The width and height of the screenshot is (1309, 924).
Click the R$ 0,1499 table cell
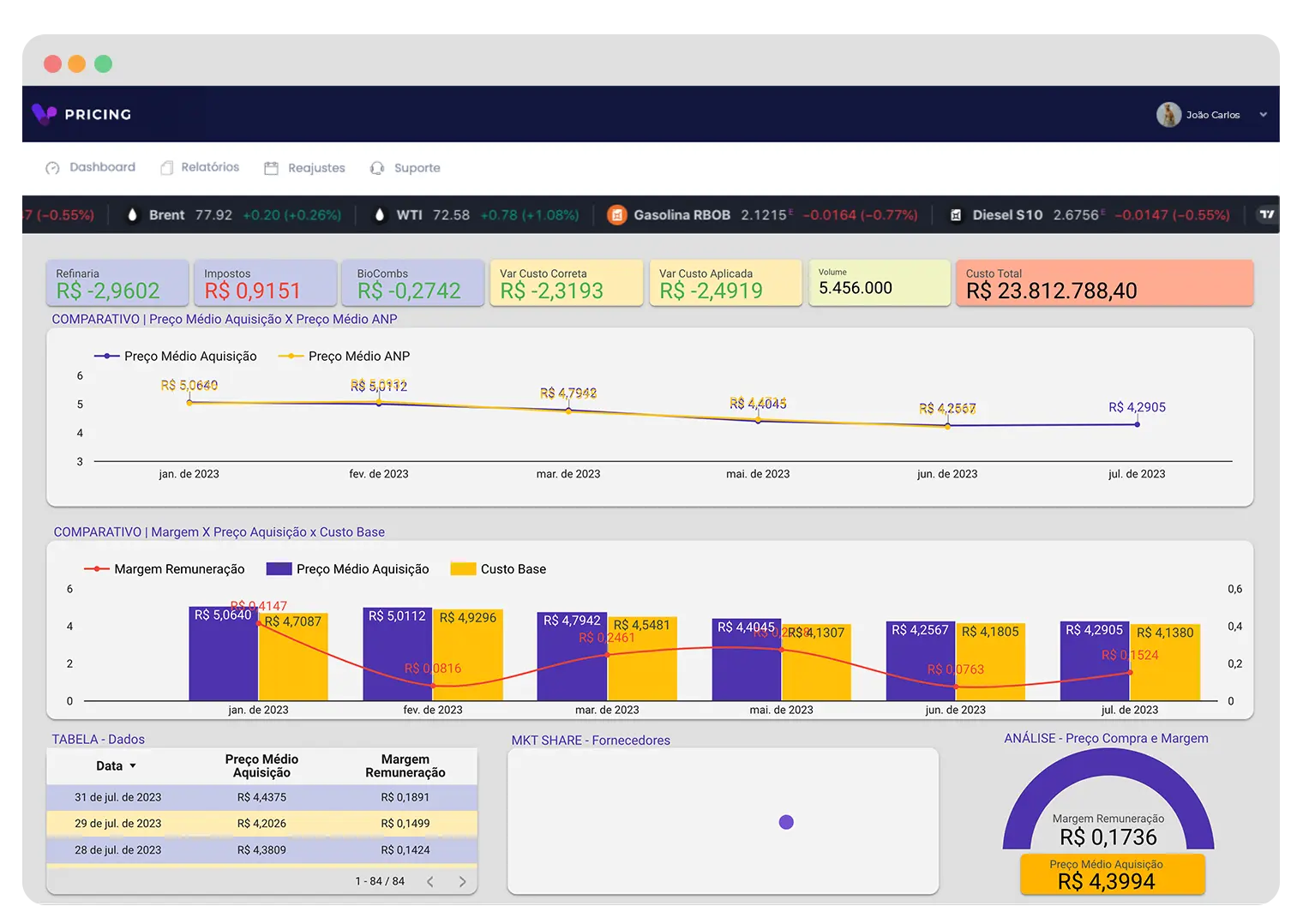[405, 824]
